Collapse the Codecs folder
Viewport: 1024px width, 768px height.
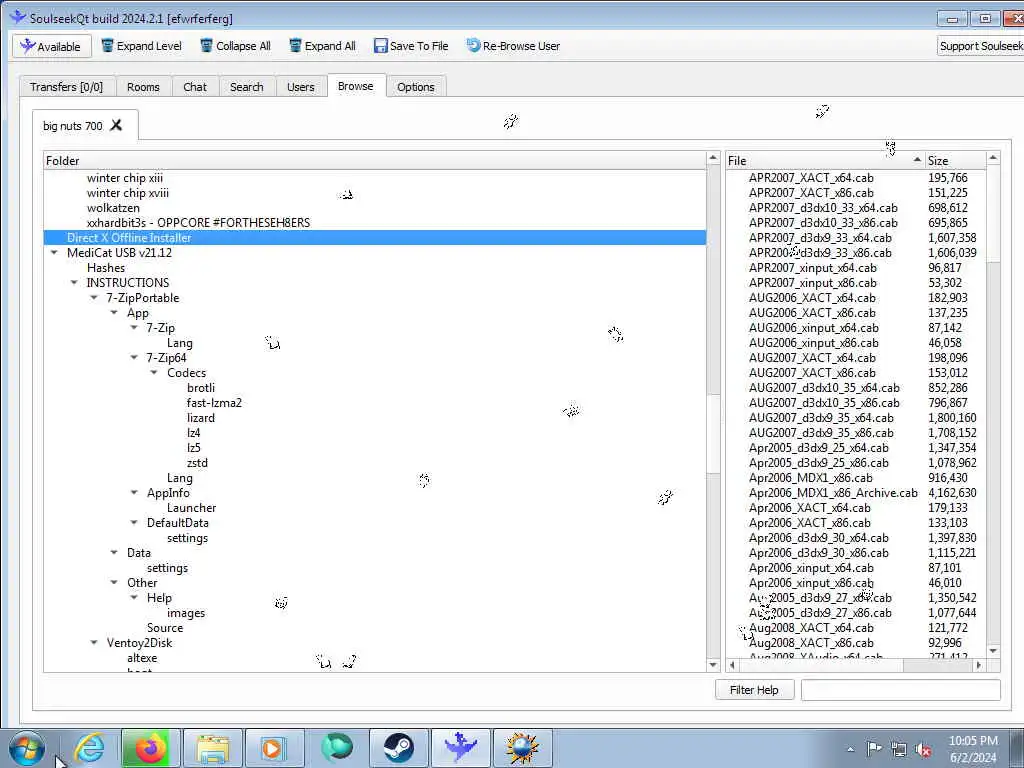(154, 373)
